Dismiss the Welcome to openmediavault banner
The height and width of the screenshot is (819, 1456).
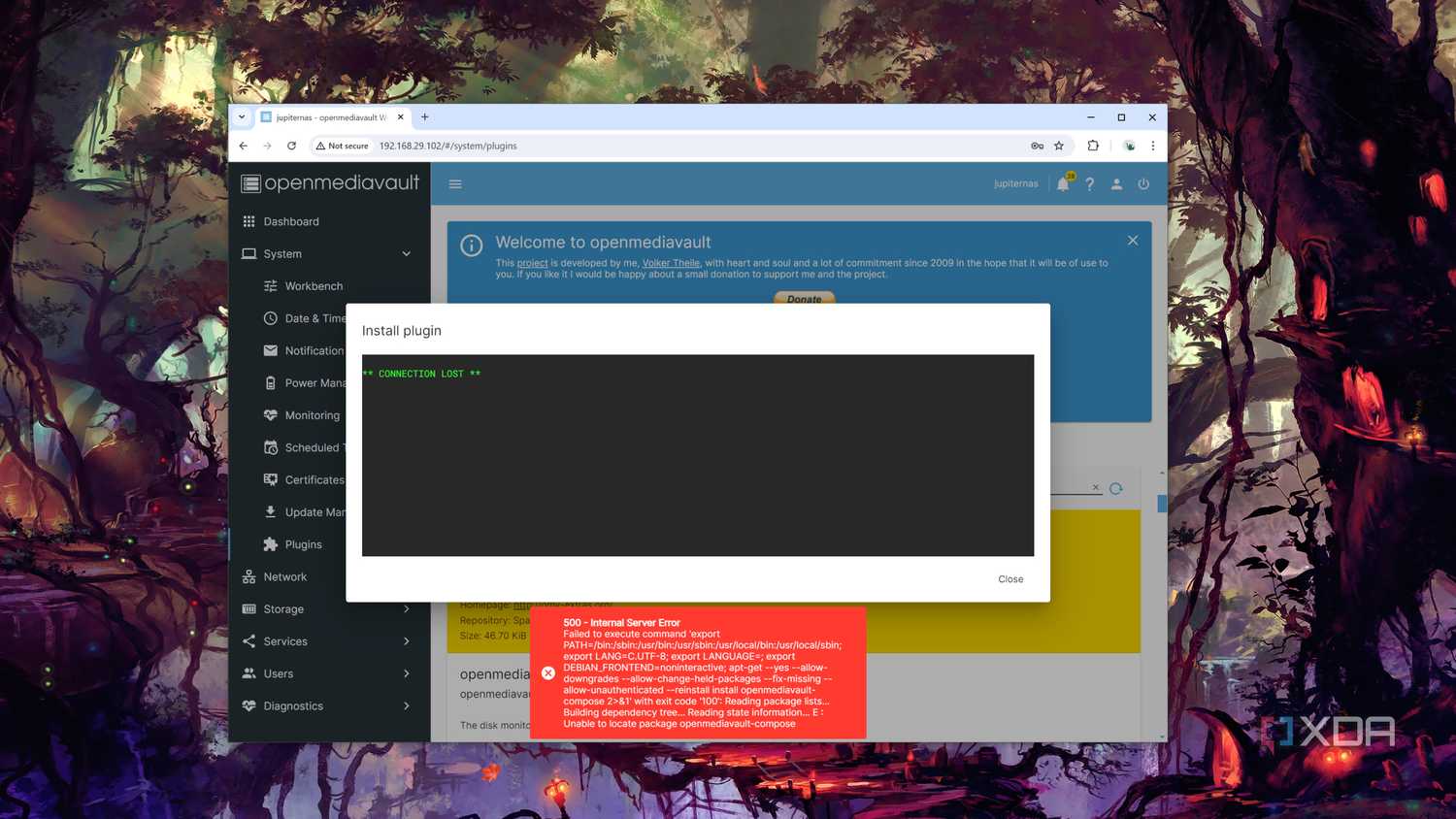pos(1133,241)
